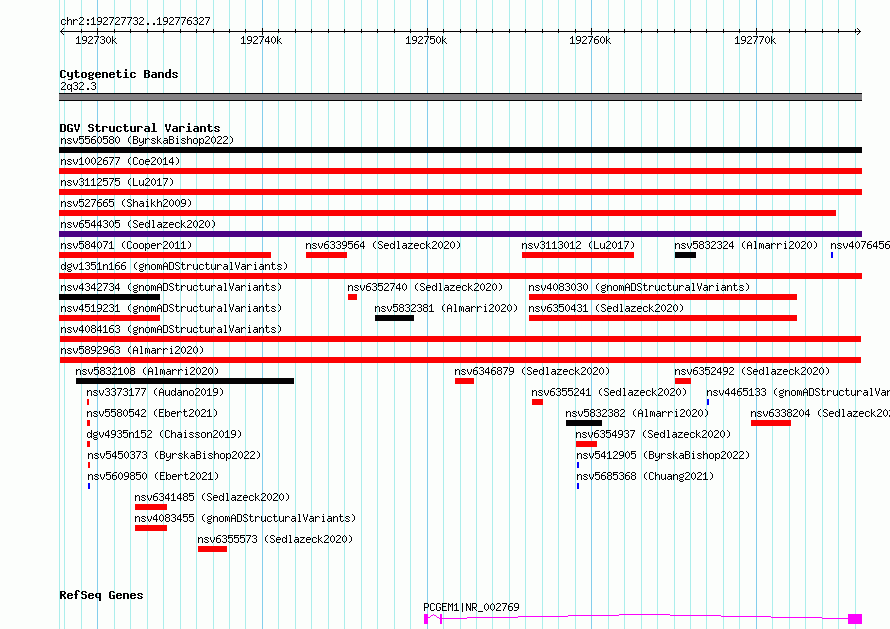This screenshot has width=890, height=629.
Task: Click the black bar under nsv4342734
Action: pos(110,297)
